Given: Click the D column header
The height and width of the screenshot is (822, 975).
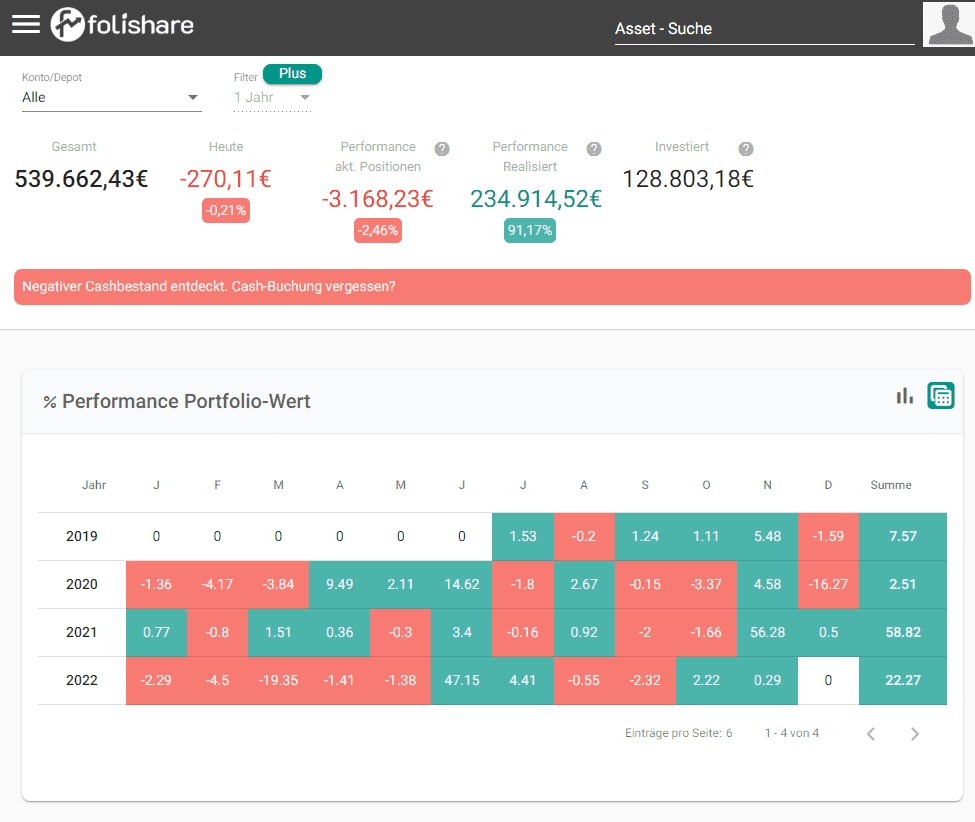Looking at the screenshot, I should click(828, 485).
